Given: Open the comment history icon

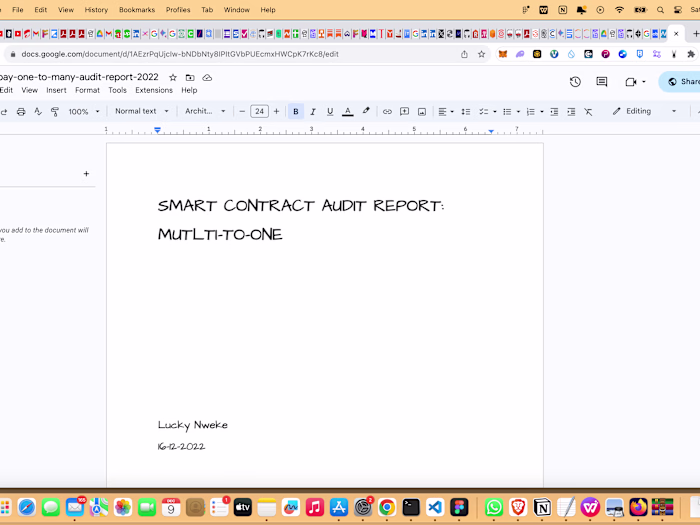Looking at the screenshot, I should point(602,82).
